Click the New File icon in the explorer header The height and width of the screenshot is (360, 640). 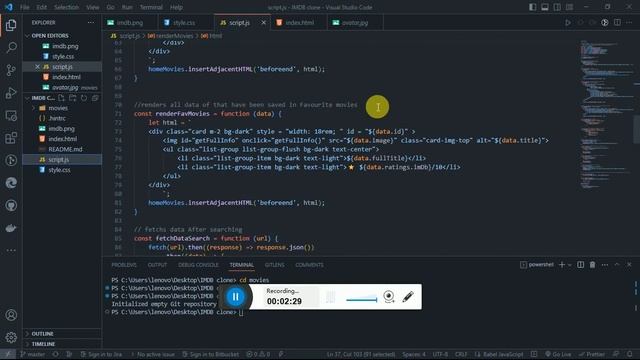click(x=61, y=98)
